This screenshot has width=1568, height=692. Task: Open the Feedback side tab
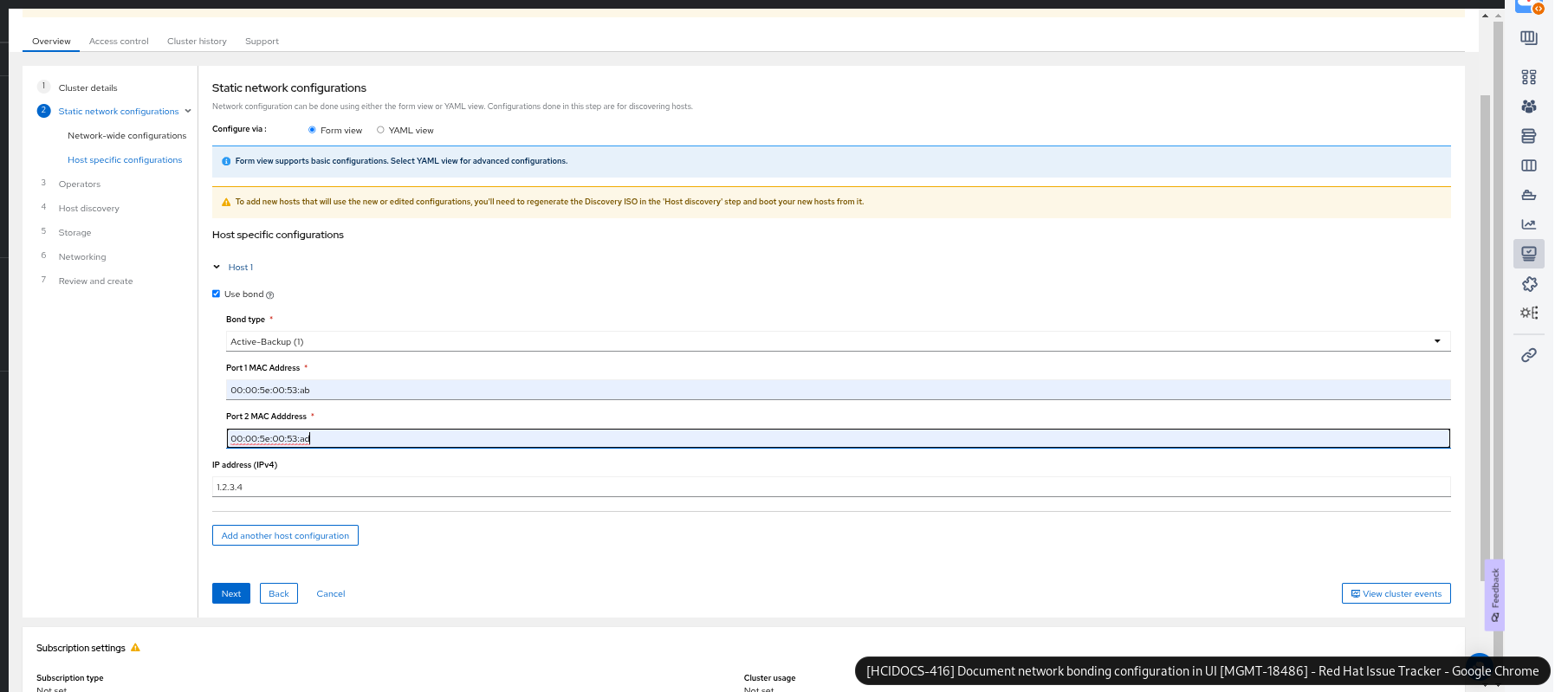click(1494, 595)
